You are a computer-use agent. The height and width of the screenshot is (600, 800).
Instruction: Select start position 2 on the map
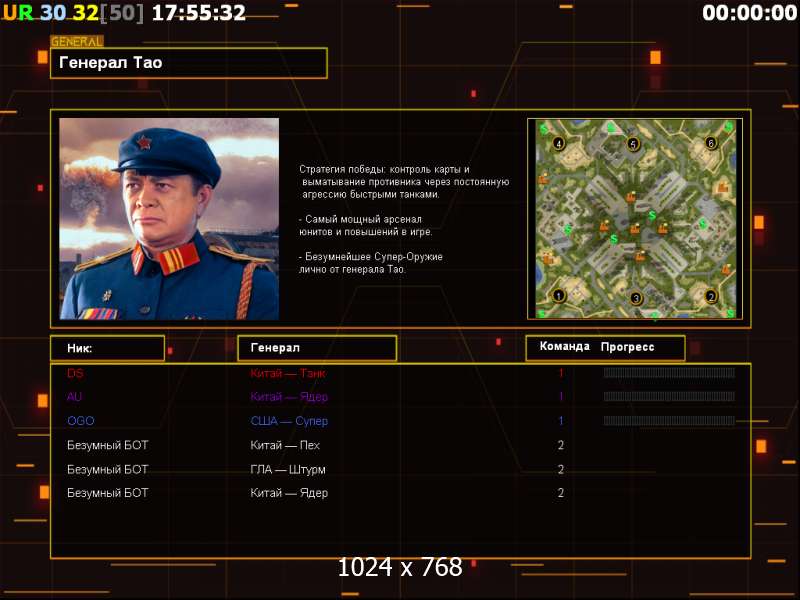711,296
